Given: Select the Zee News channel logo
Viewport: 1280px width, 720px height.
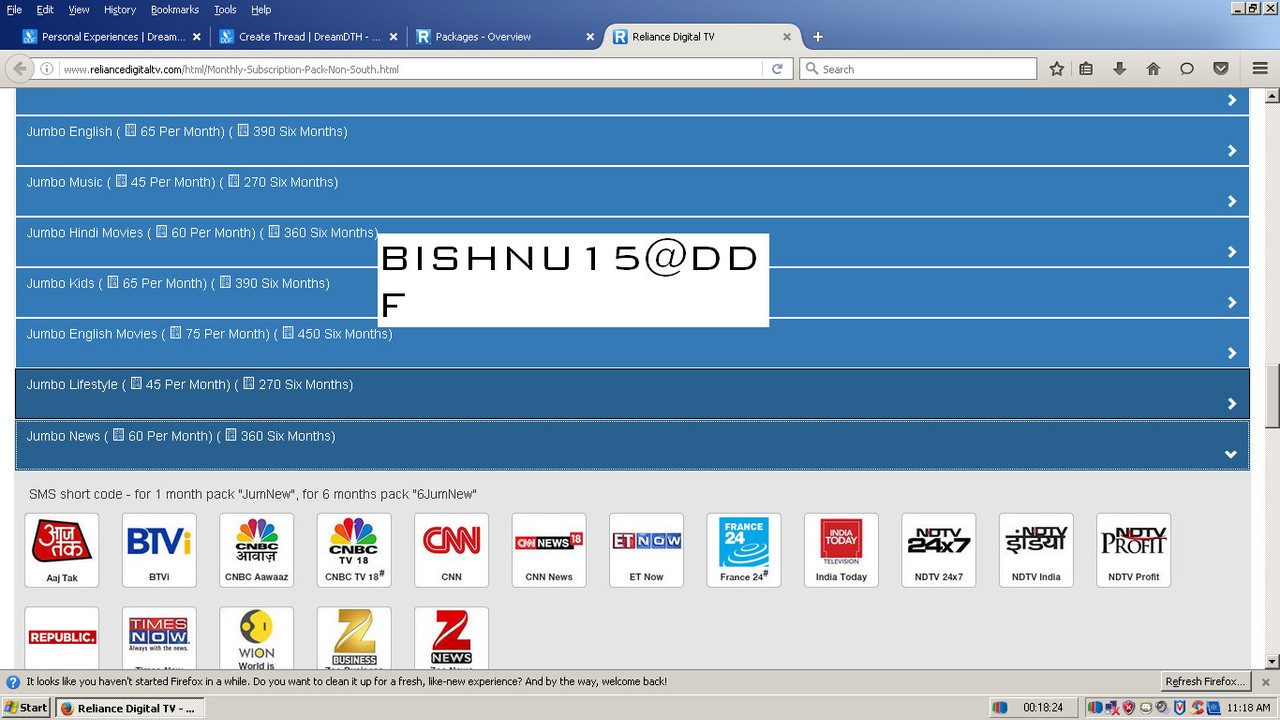Looking at the screenshot, I should point(451,638).
